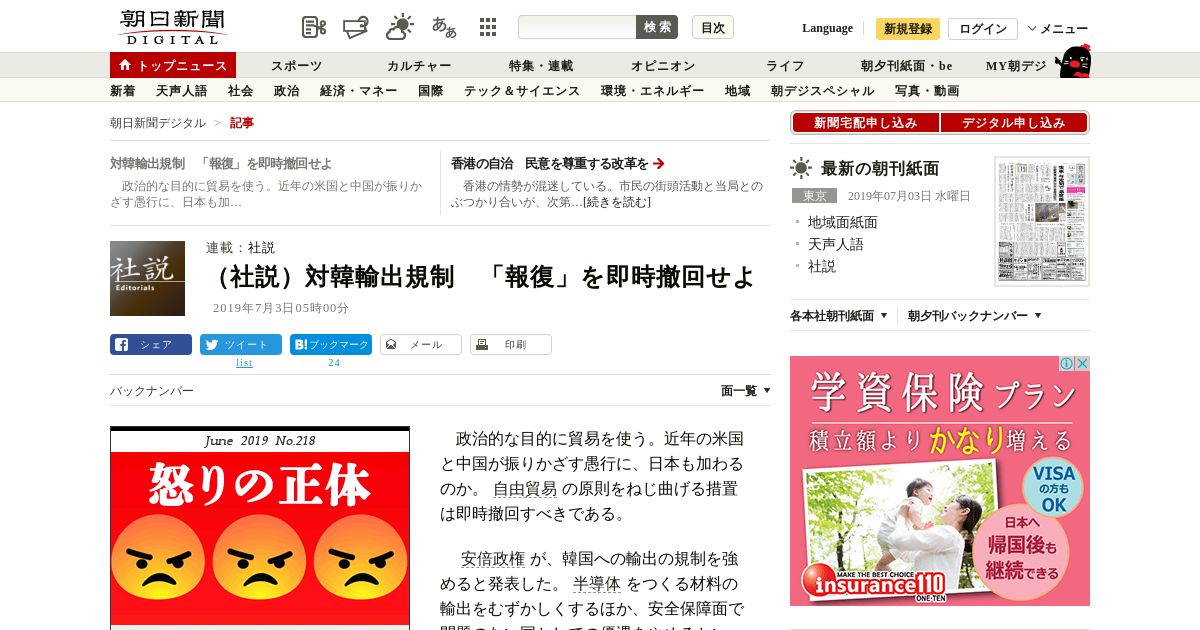
Task: Click the バックナンバー link
Action: (x=152, y=391)
